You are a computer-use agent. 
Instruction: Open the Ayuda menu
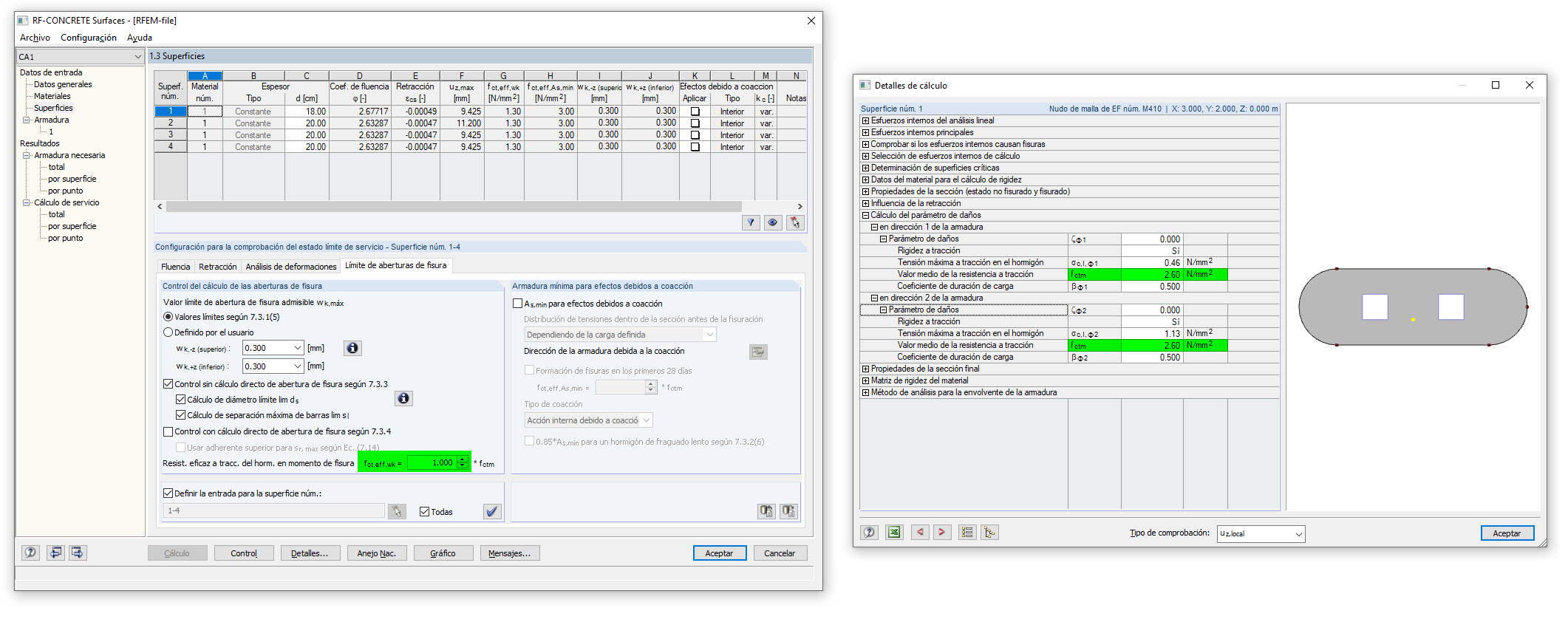[x=140, y=38]
